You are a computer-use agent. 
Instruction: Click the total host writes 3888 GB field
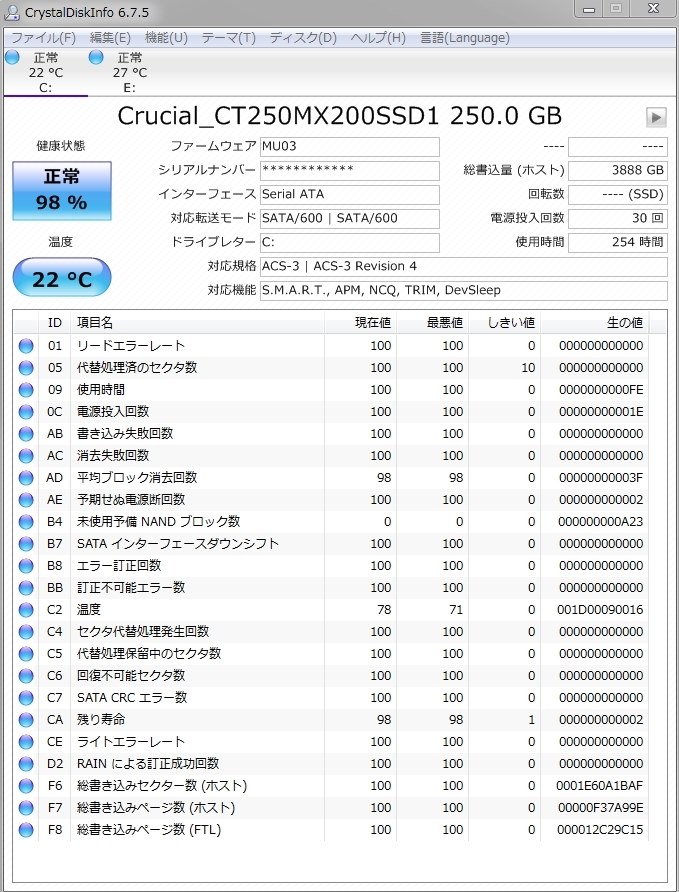click(x=618, y=170)
